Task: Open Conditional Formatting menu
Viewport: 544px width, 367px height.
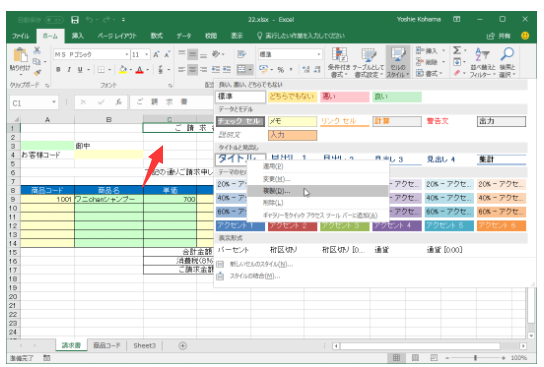Action: pyautogui.click(x=339, y=62)
